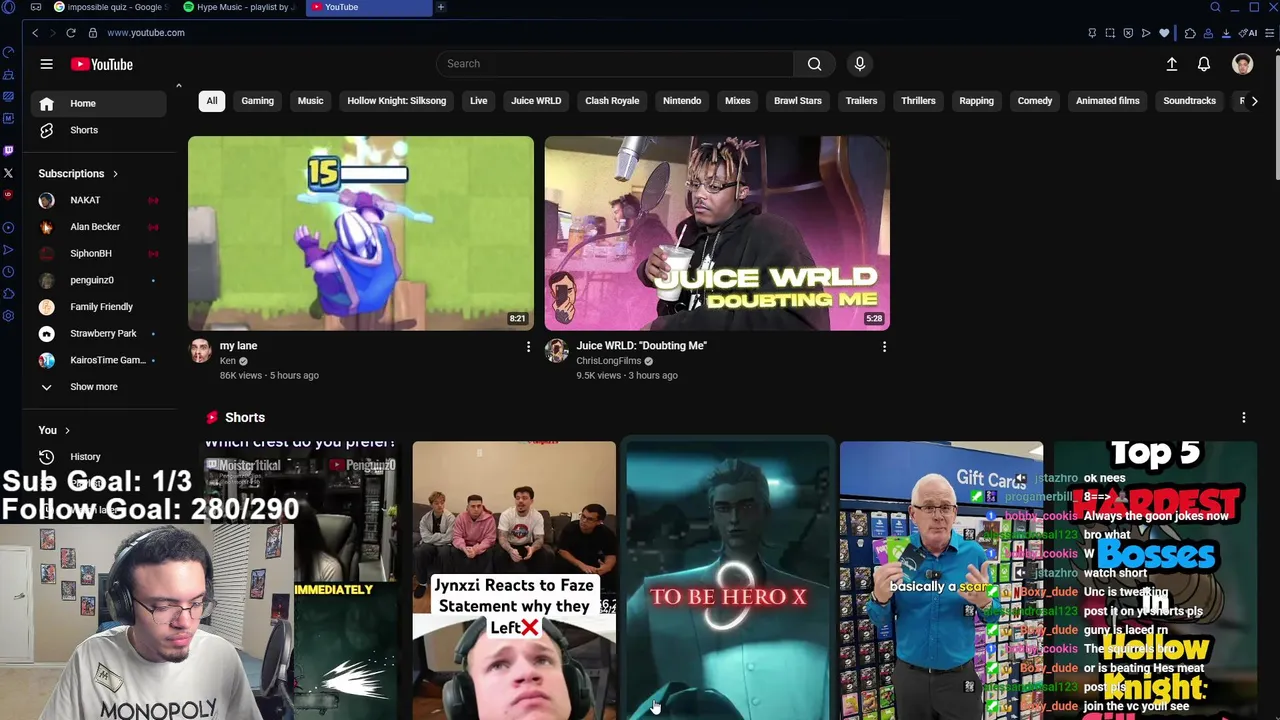The width and height of the screenshot is (1280, 720).
Task: Click the pinboard pin icon in toolbar
Action: pos(1092,33)
